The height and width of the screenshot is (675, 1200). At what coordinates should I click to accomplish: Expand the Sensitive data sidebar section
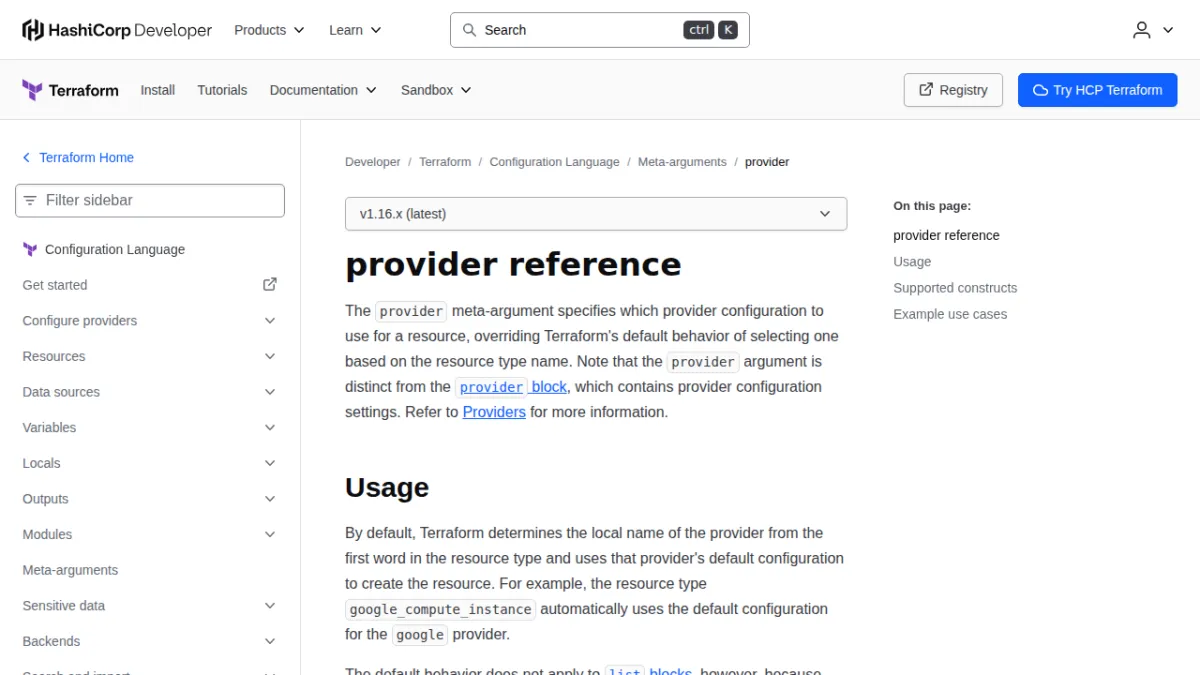click(150, 606)
